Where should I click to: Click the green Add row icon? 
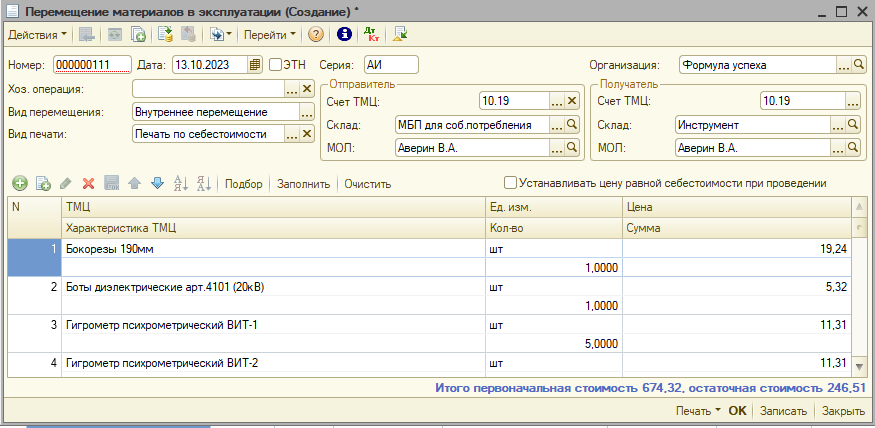20,184
